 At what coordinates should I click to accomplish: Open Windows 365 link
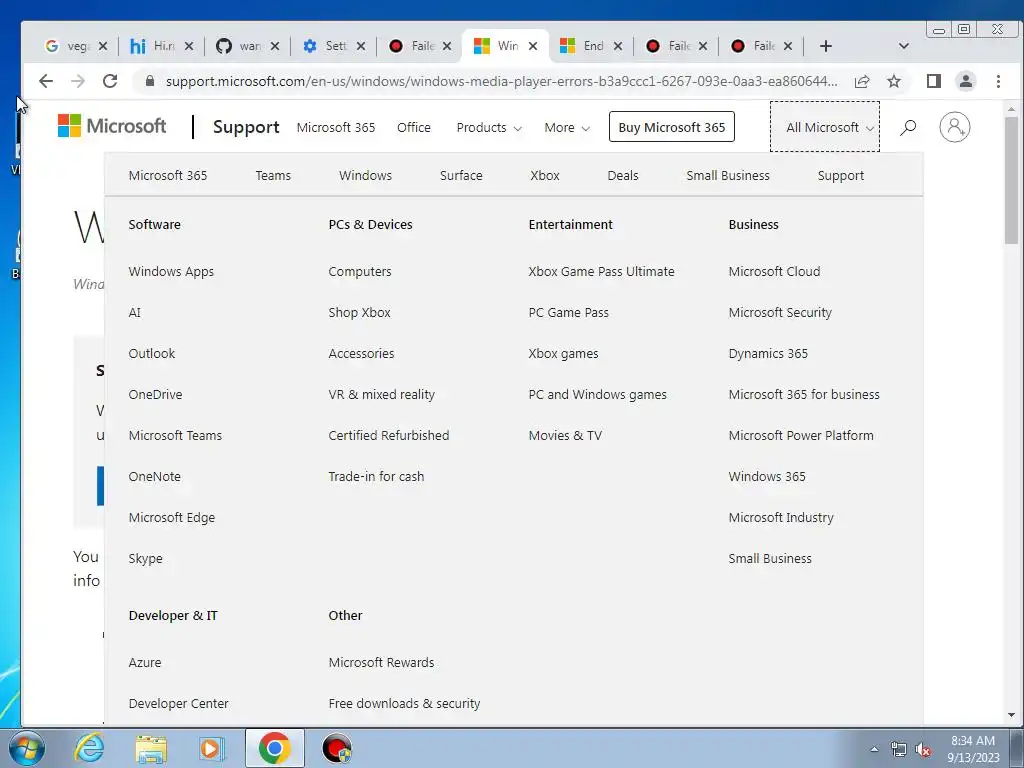pos(767,477)
